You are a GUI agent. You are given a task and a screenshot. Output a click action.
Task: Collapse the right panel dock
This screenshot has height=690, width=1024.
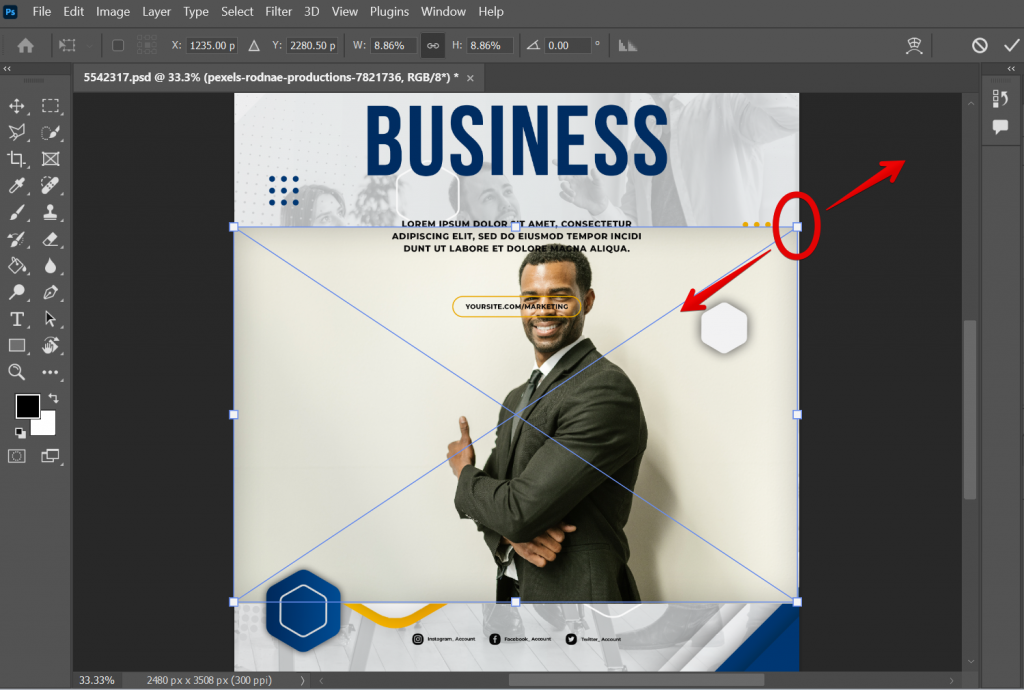tap(1012, 68)
